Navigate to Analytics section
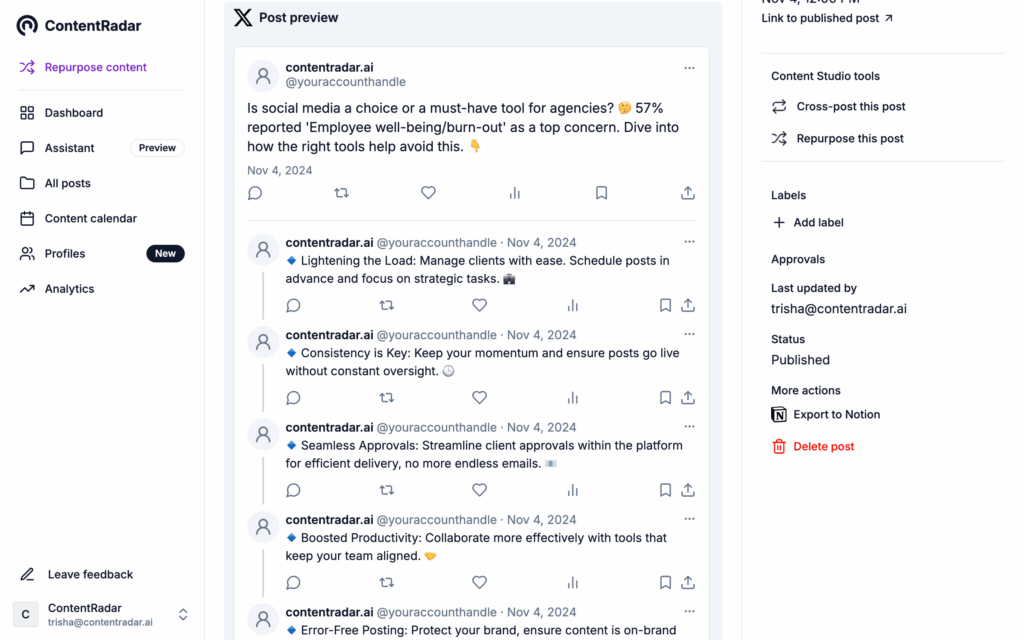This screenshot has height=640, width=1024. [69, 289]
